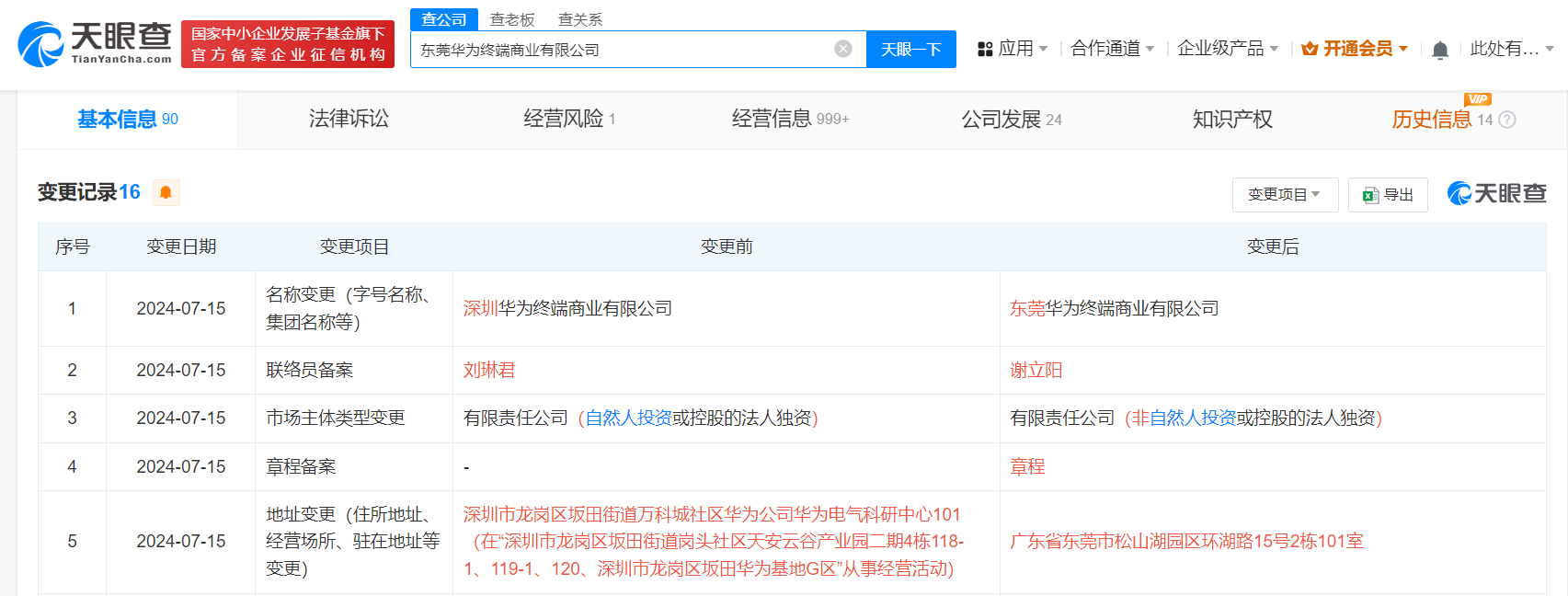Screen dimensions: 1568x596
Task: Click the 变更项目 column header
Action: click(354, 246)
